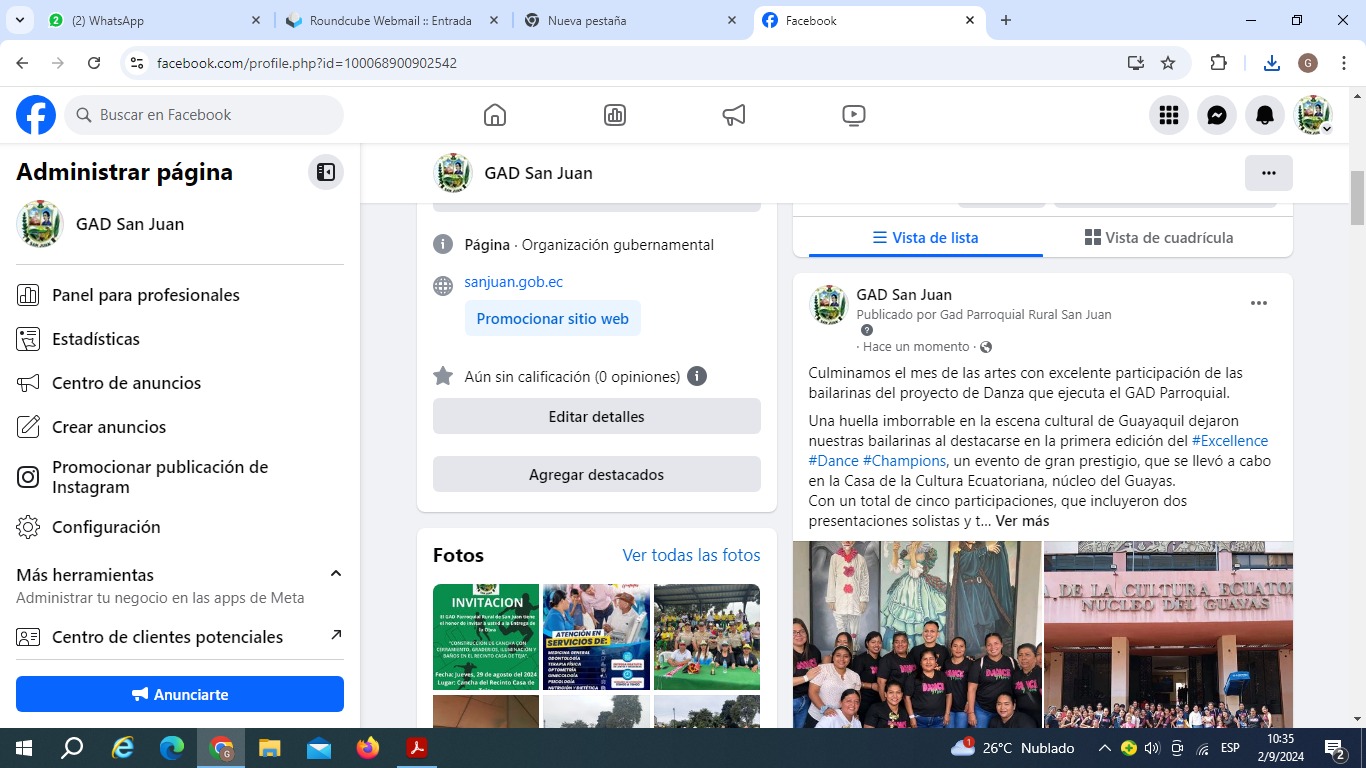
Task: Open the sanjuan.gob.ec website link
Action: click(x=513, y=282)
